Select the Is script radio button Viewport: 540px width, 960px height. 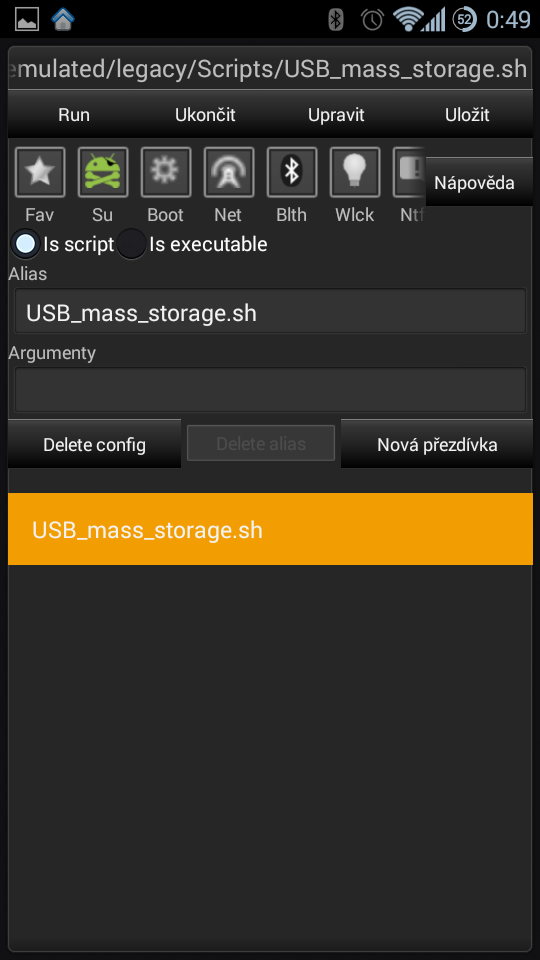25,244
